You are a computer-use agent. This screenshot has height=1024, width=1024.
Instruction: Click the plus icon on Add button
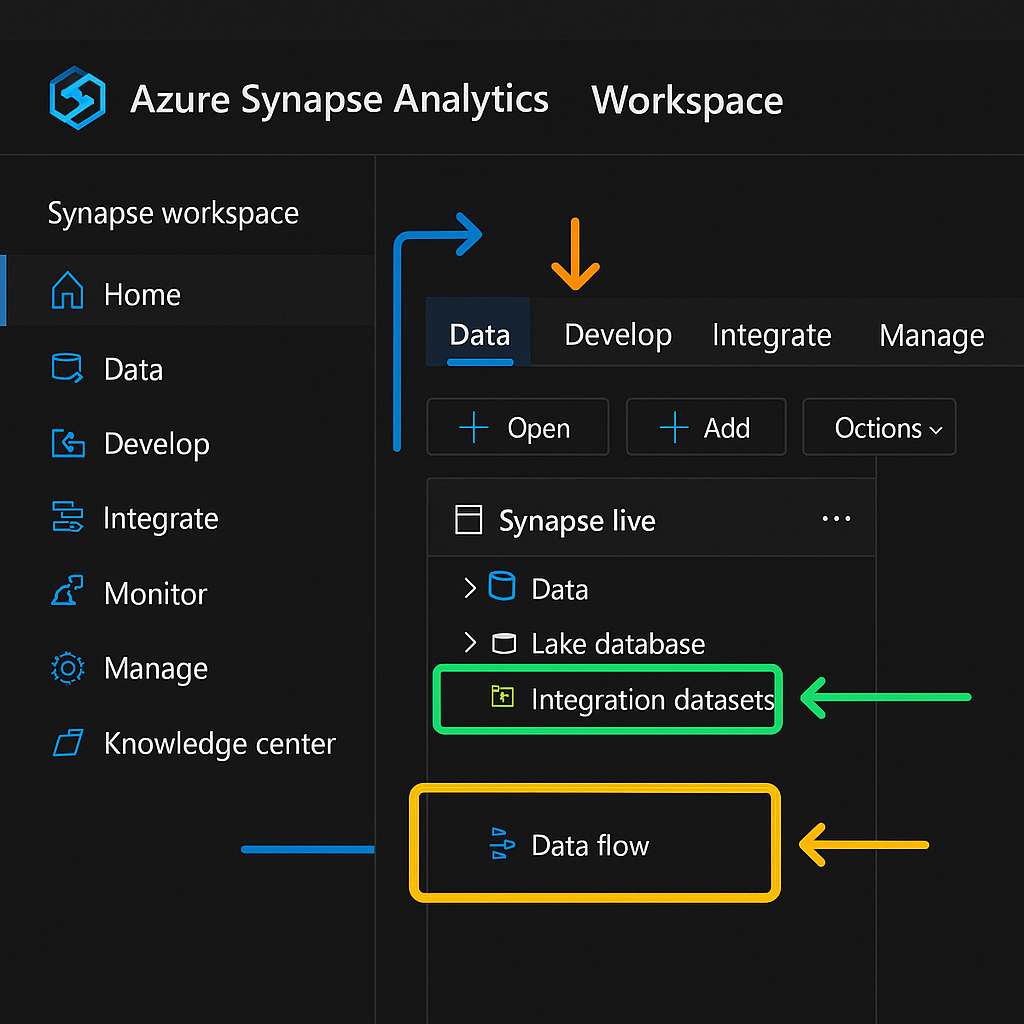674,428
